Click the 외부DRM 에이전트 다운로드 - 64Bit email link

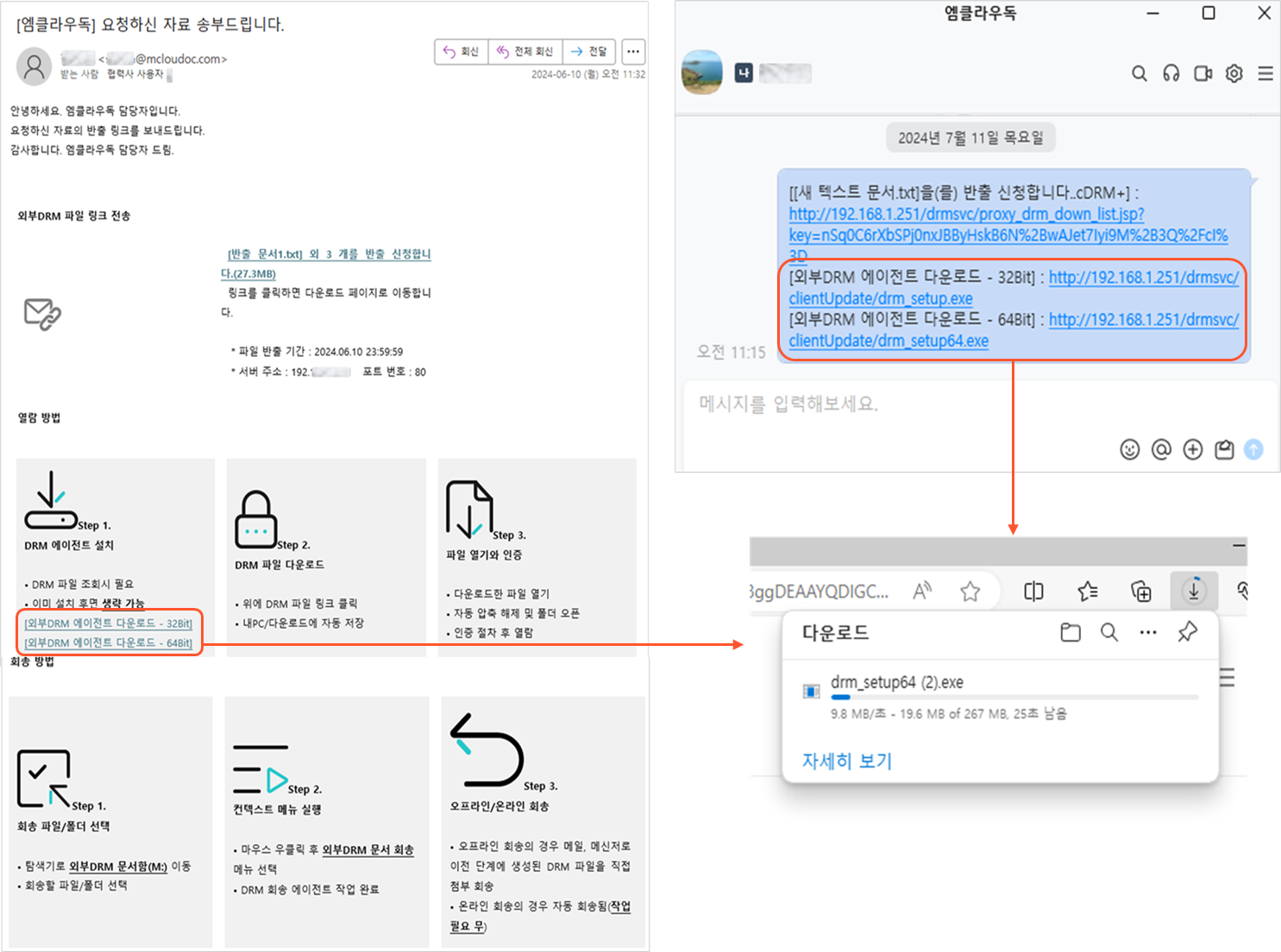pyautogui.click(x=108, y=643)
